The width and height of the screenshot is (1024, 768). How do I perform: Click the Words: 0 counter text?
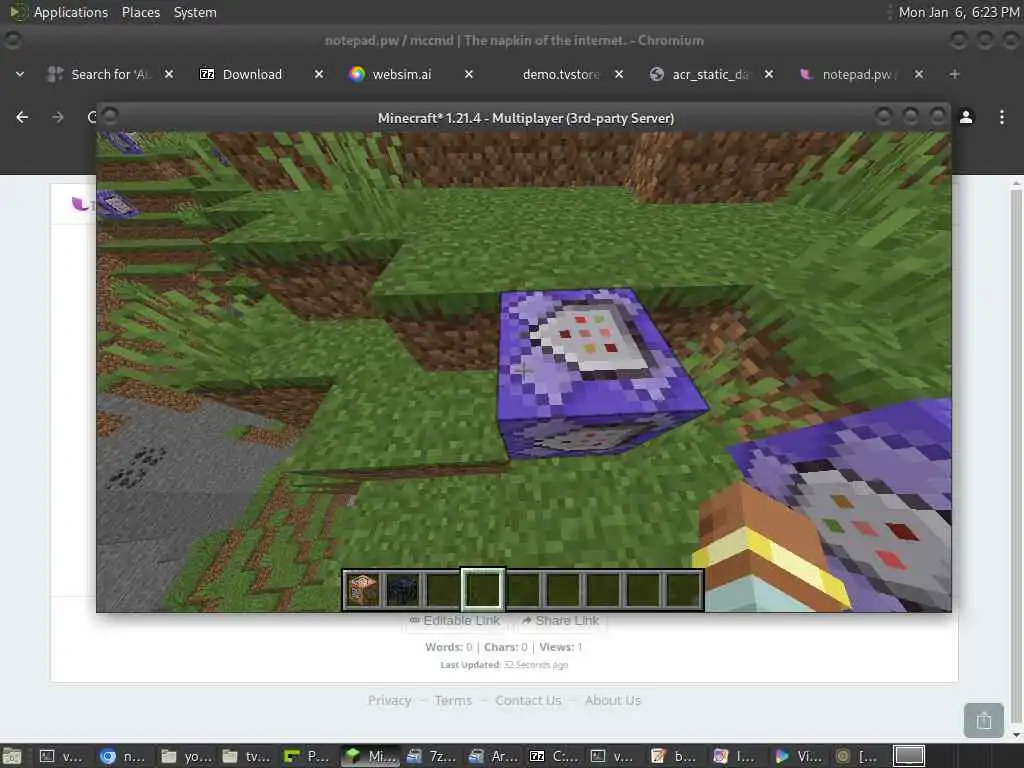449,647
